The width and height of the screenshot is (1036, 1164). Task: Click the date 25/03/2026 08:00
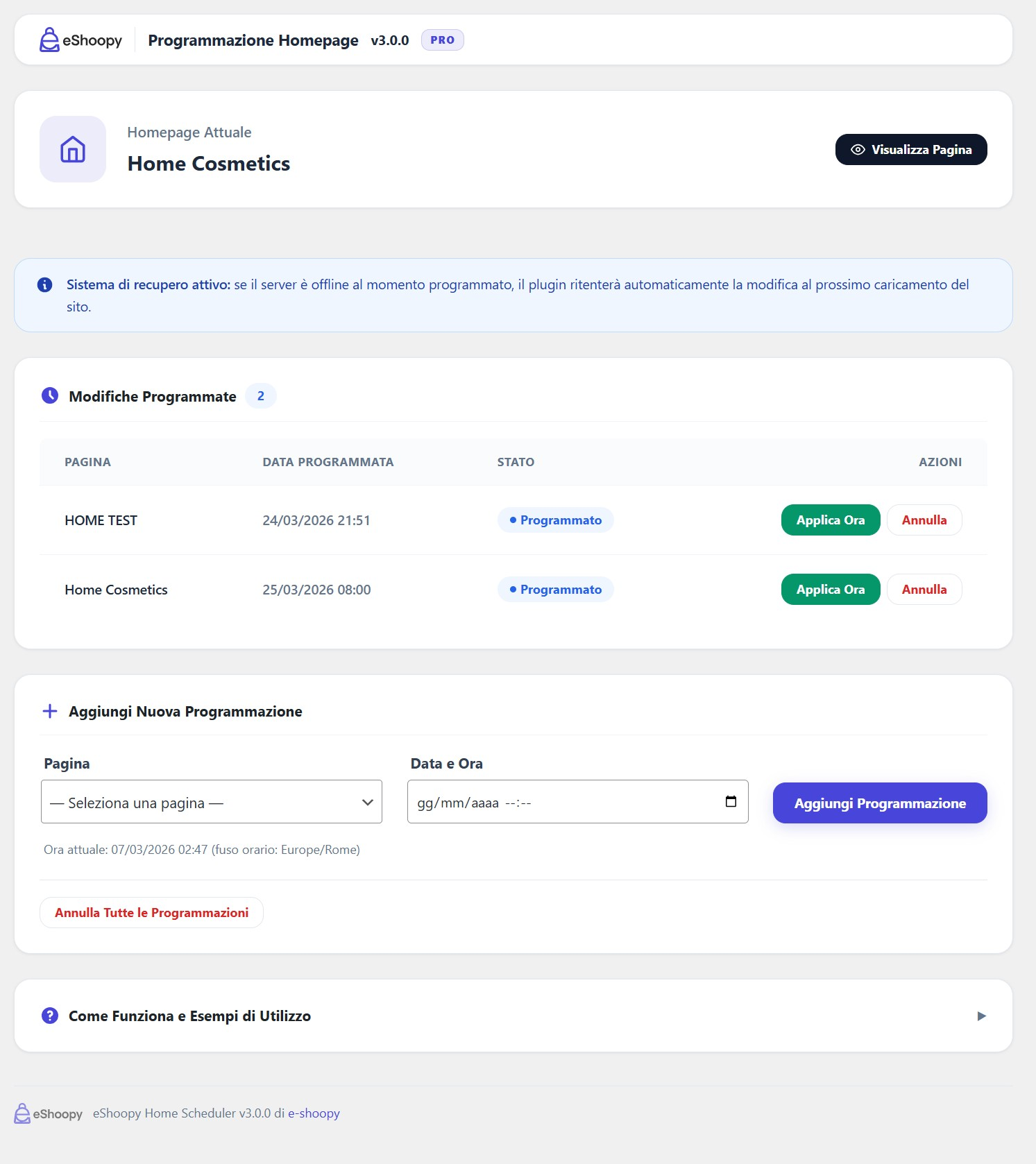click(316, 590)
